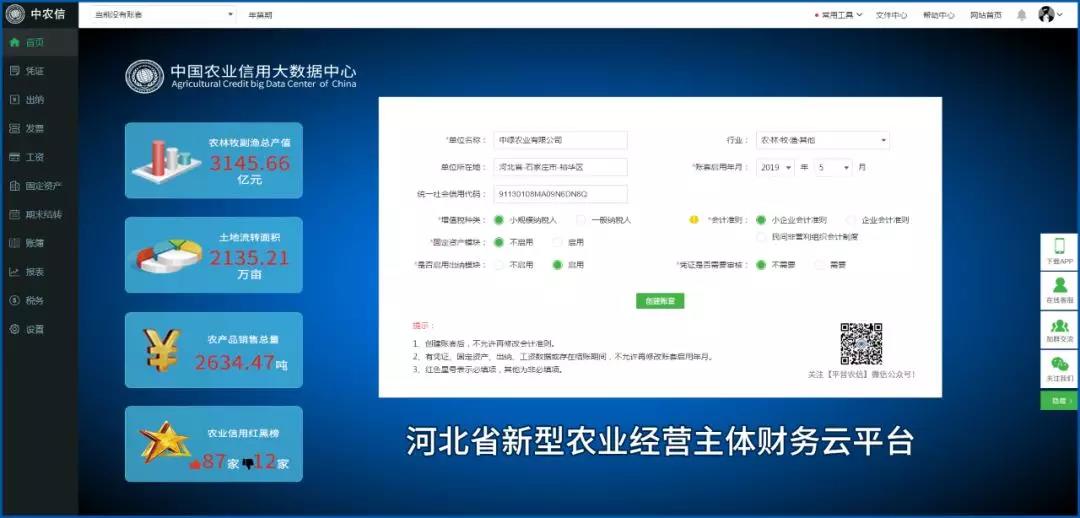Open the 2019 year dropdown
Image resolution: width=1080 pixels, height=518 pixels.
[775, 168]
